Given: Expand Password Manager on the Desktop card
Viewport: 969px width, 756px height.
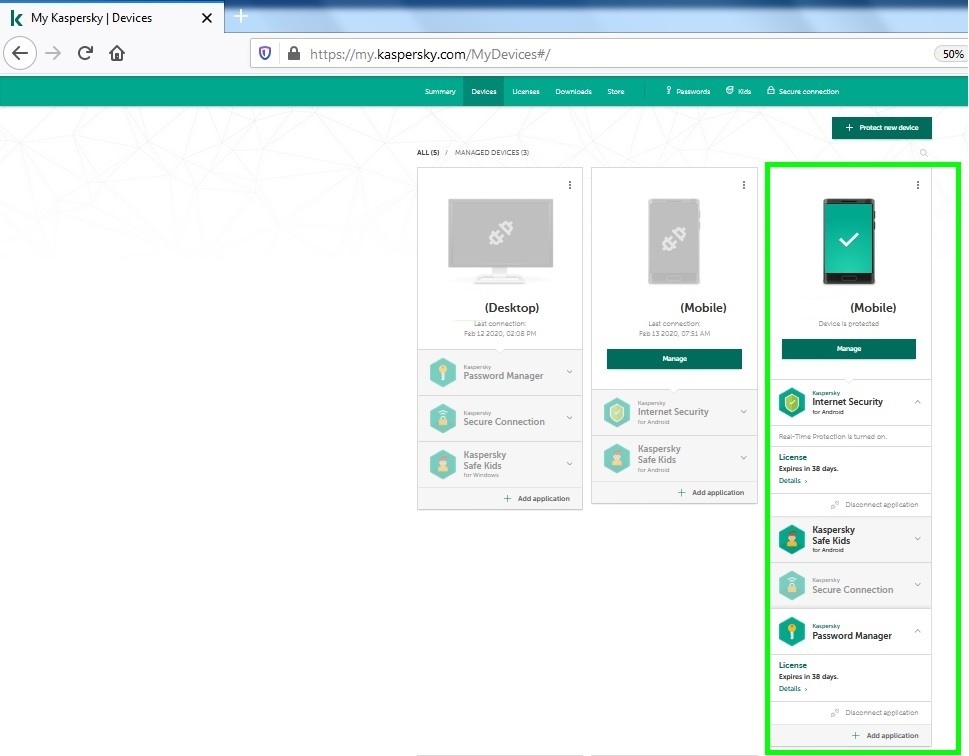Looking at the screenshot, I should click(x=570, y=372).
